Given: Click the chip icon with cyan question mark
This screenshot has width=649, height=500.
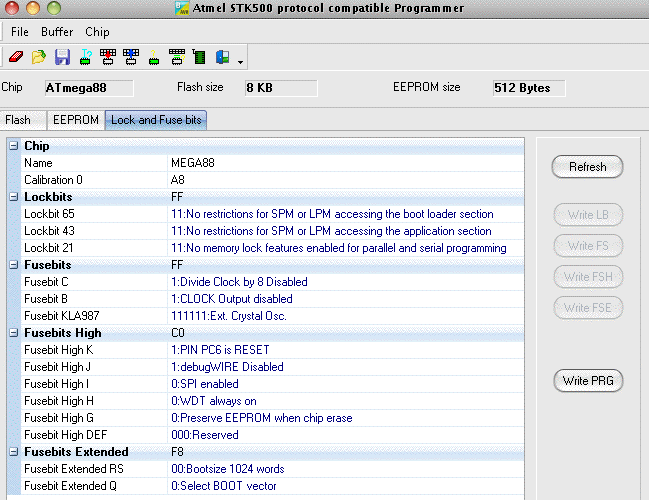Looking at the screenshot, I should [85, 57].
